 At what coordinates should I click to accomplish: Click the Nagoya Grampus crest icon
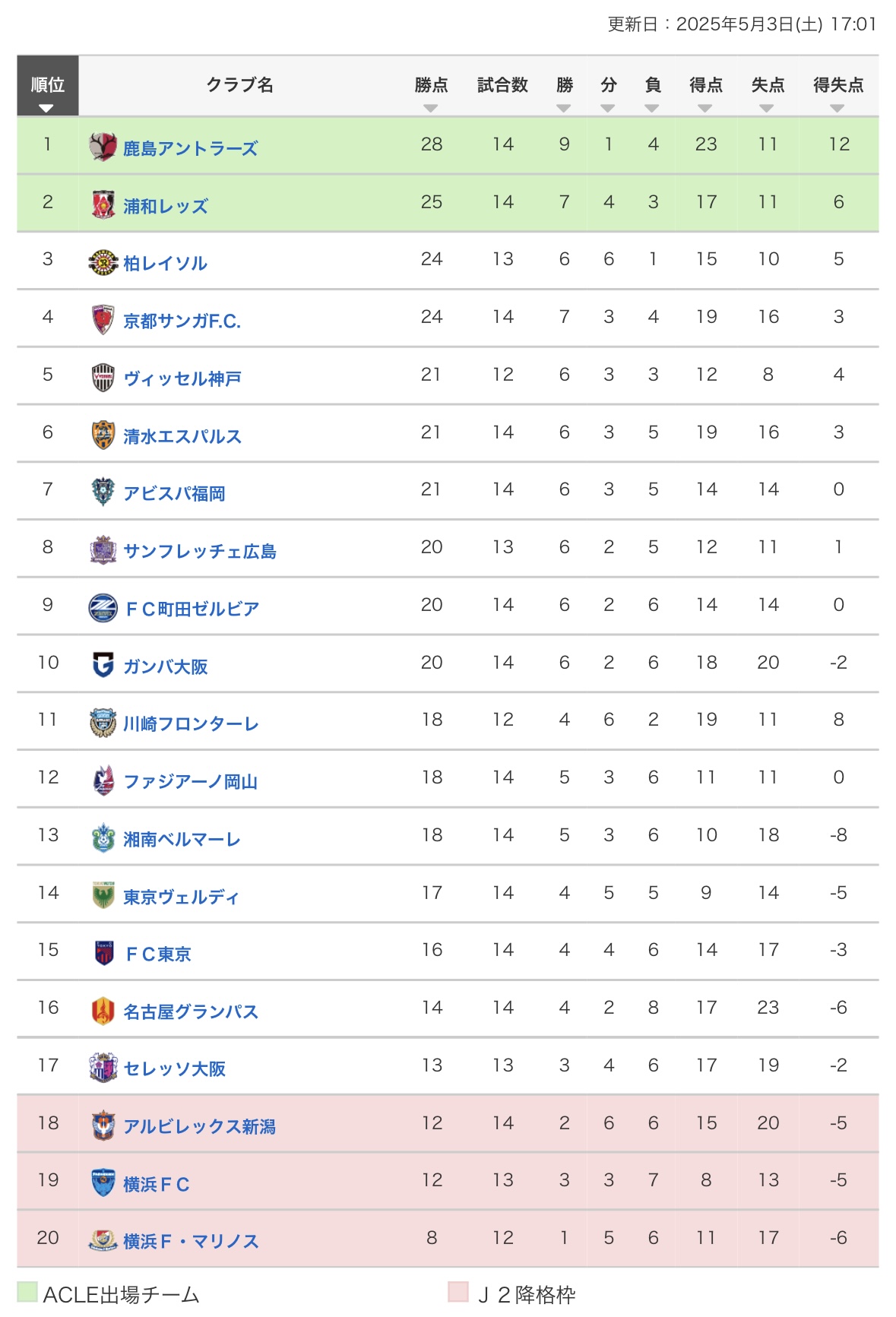tap(103, 1011)
